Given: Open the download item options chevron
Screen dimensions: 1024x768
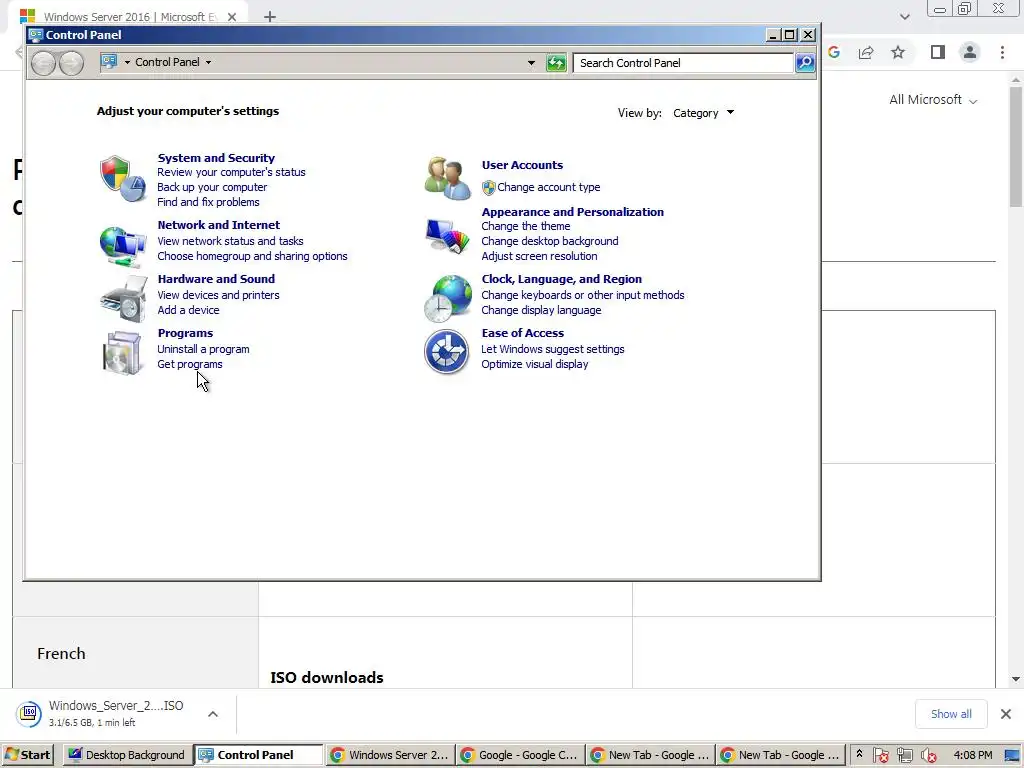Looking at the screenshot, I should point(213,714).
